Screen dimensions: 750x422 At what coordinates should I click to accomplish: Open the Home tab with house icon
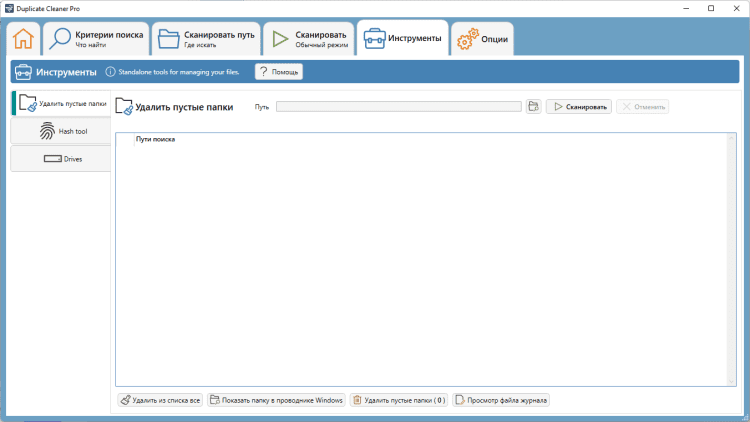coord(23,39)
